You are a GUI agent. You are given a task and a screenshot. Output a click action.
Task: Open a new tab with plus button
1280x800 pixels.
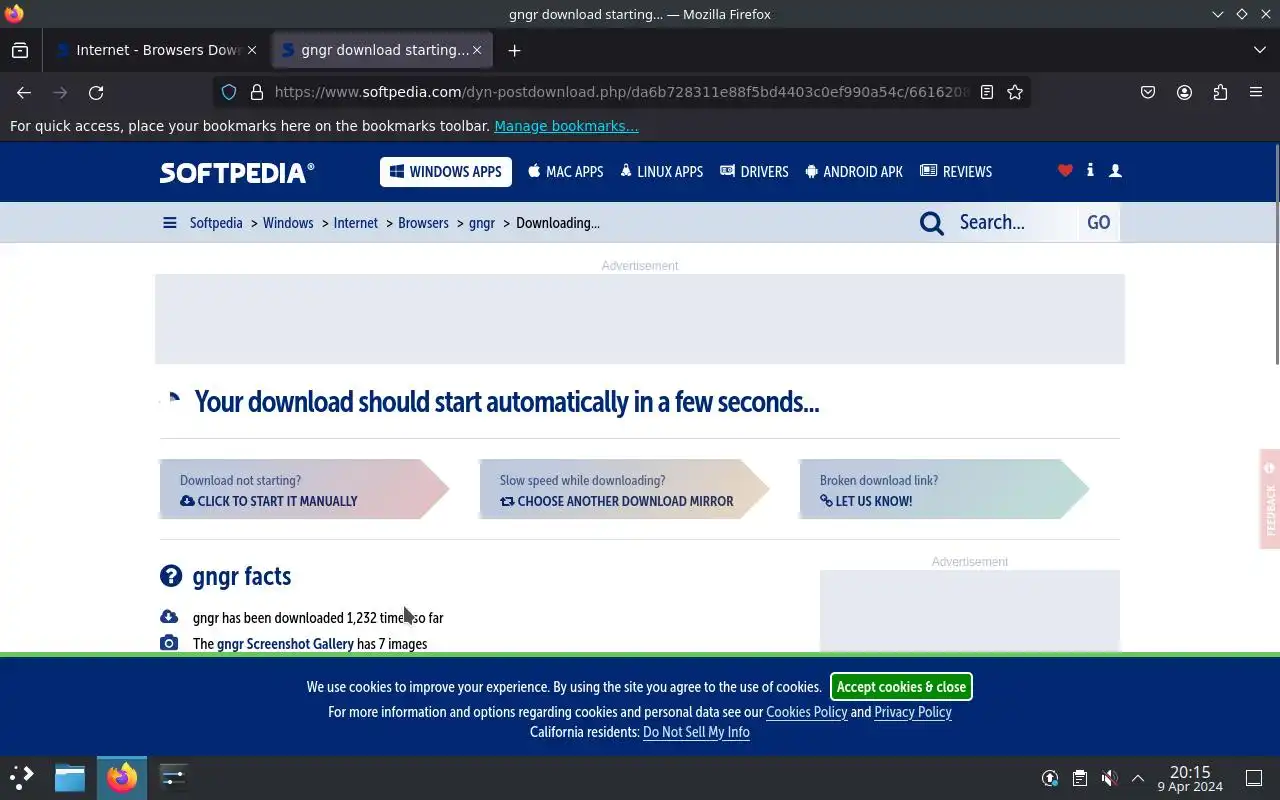(514, 50)
